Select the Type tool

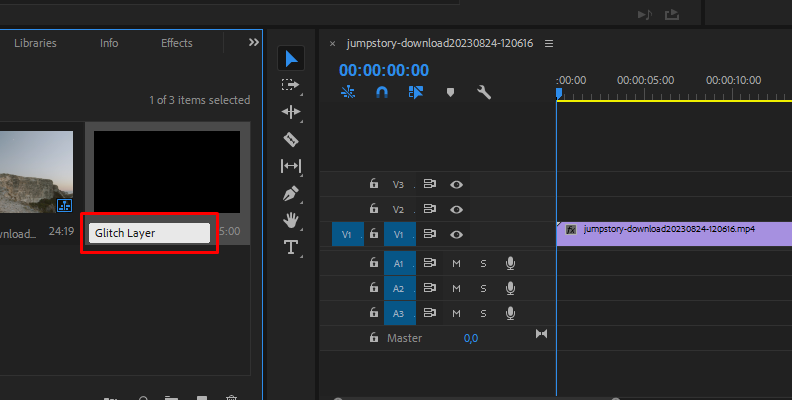pyautogui.click(x=291, y=247)
